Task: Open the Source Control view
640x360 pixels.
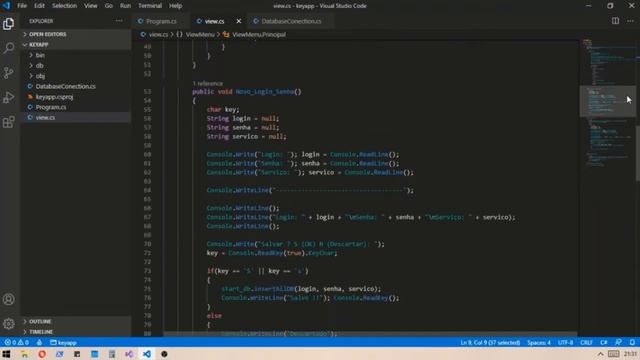Action: click(9, 73)
